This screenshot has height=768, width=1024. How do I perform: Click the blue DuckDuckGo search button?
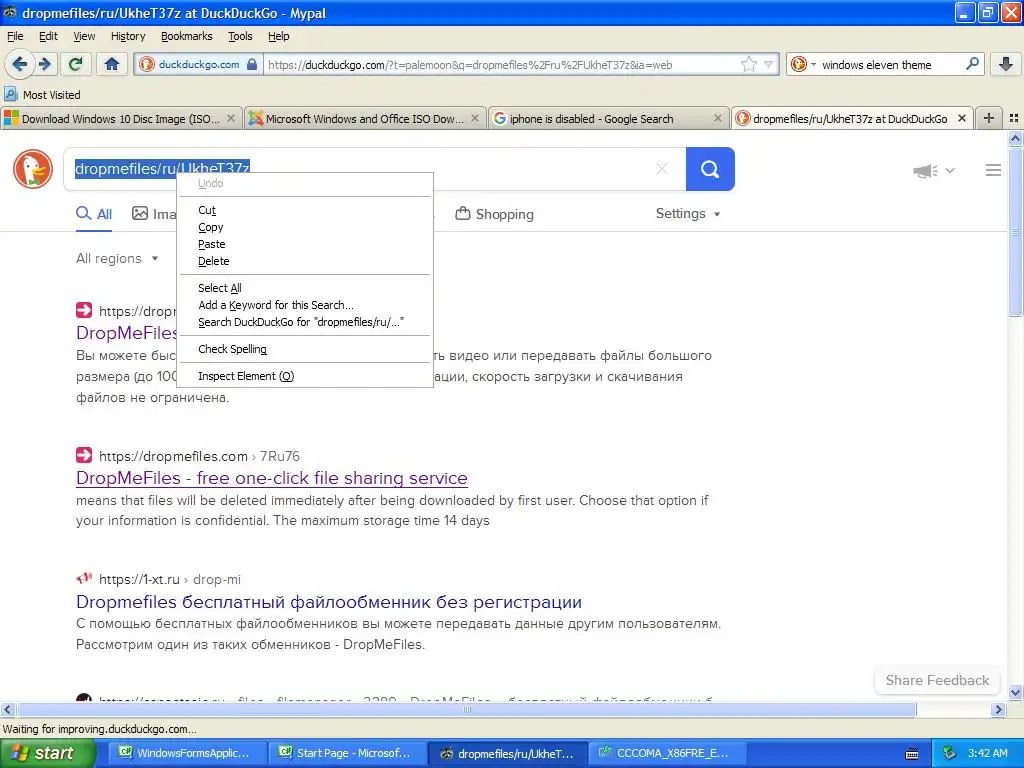tap(710, 169)
